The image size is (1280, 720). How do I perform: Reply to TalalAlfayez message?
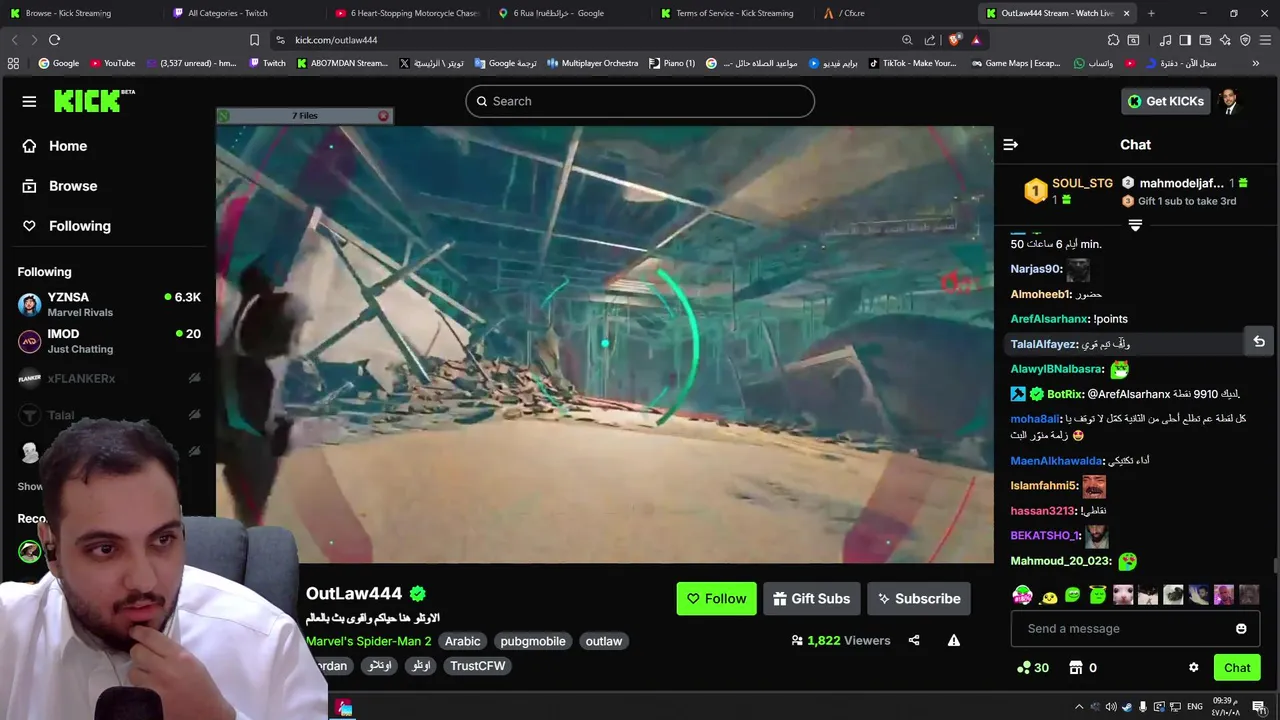tap(1259, 342)
